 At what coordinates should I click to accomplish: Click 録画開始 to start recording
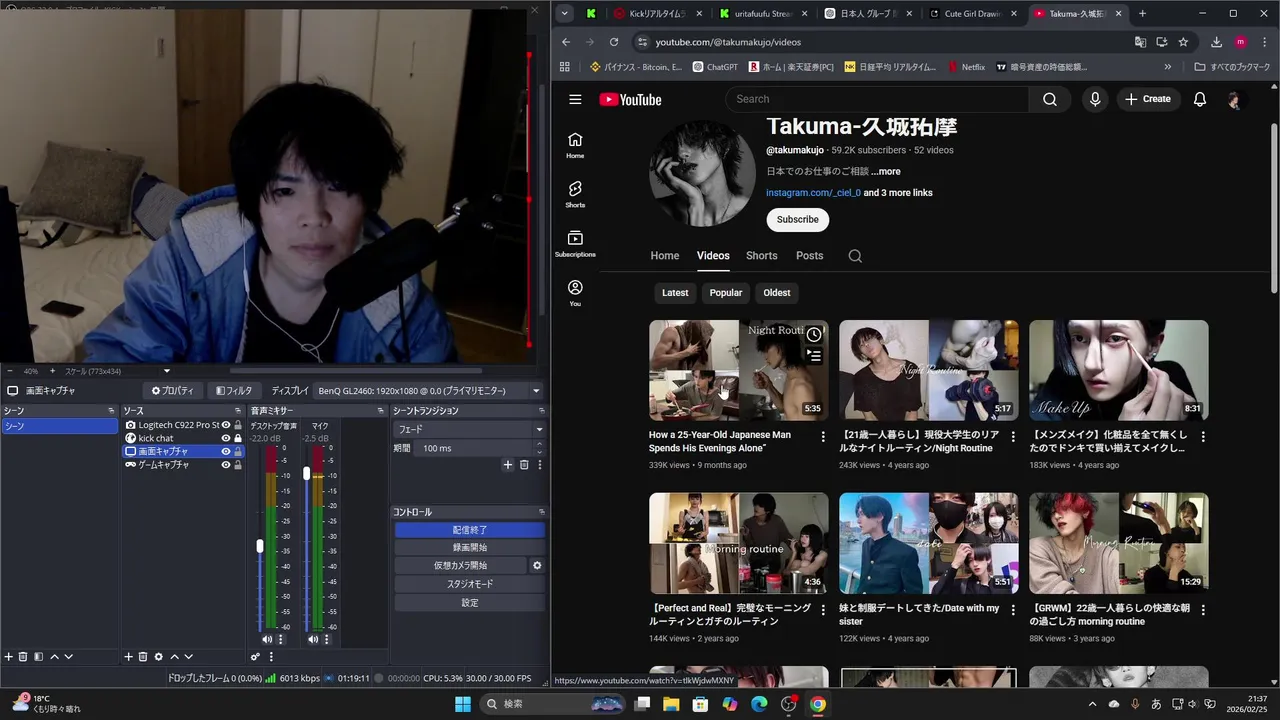(x=470, y=548)
